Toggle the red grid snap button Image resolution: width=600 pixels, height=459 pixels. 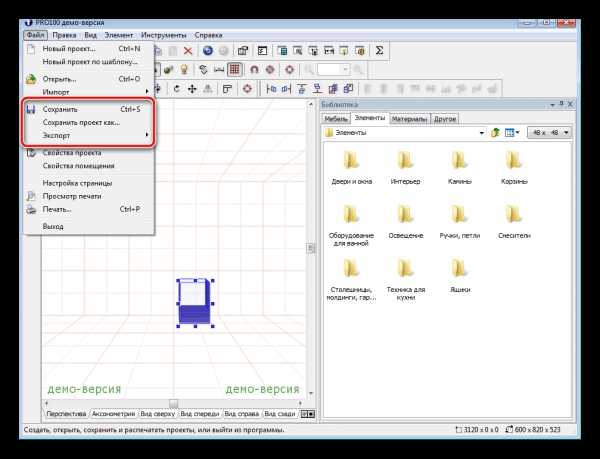point(234,69)
